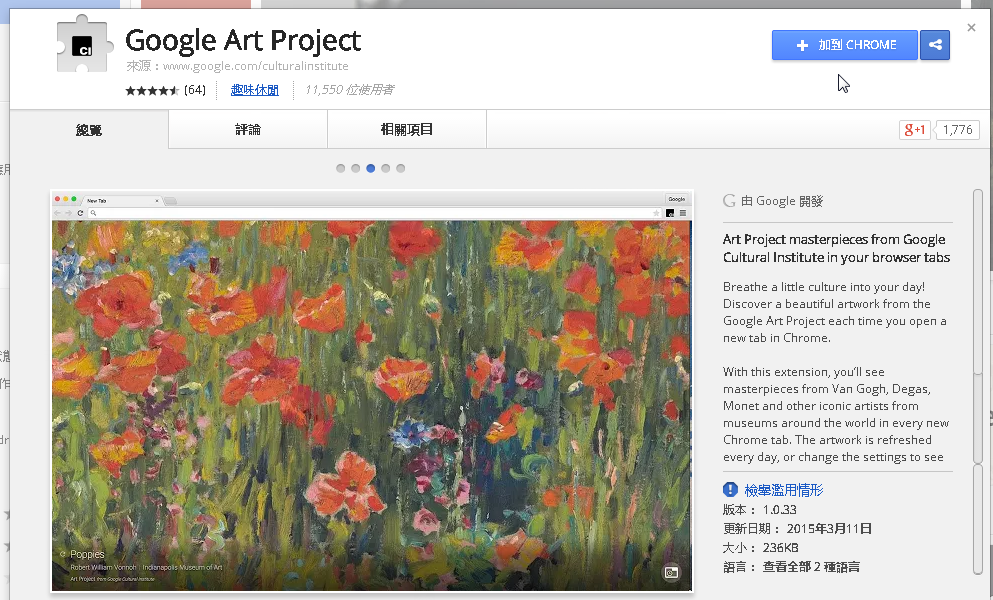Click the Art Project masterpieces heading text
The height and width of the screenshot is (600, 993).
[x=837, y=248]
